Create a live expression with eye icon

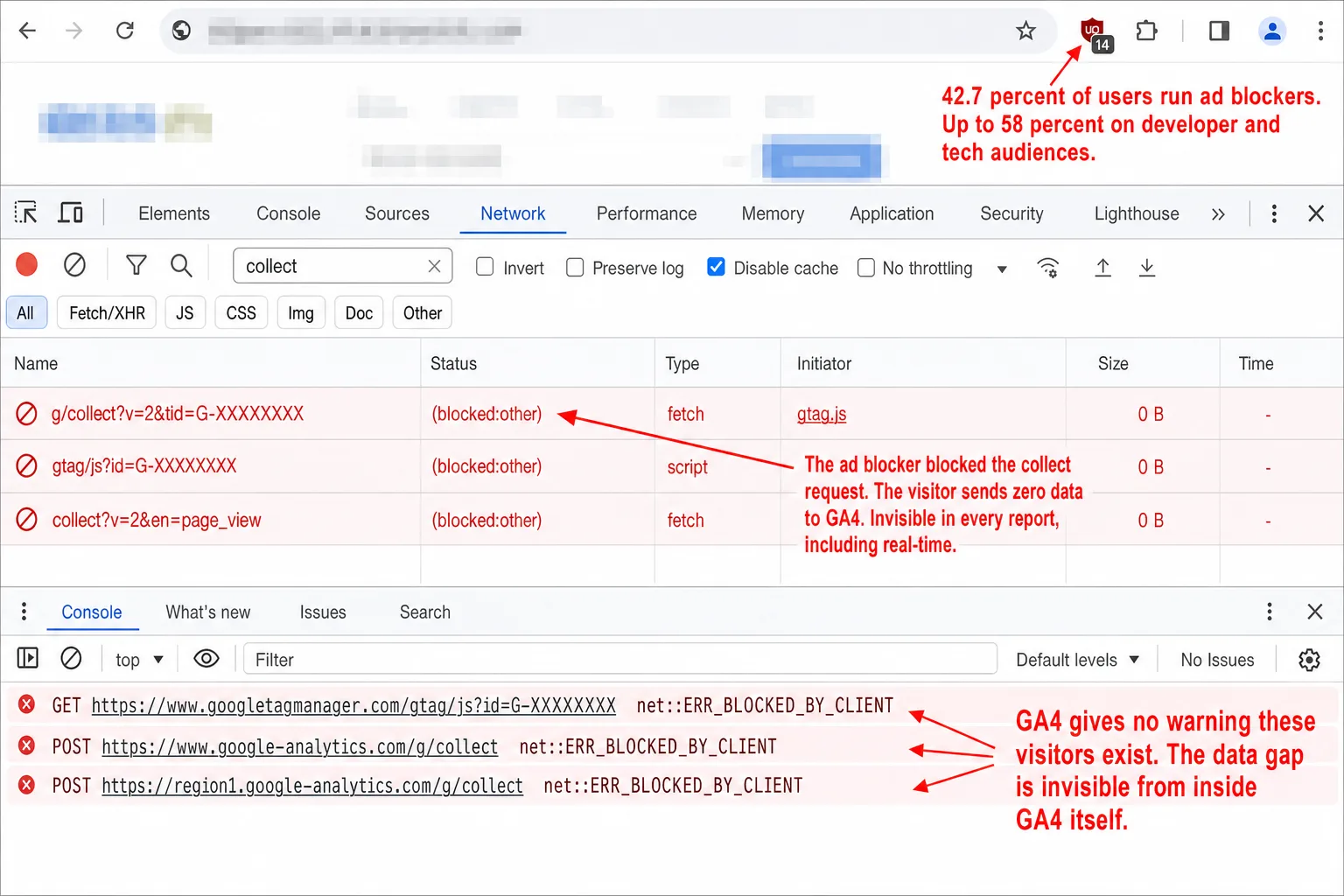tap(206, 658)
